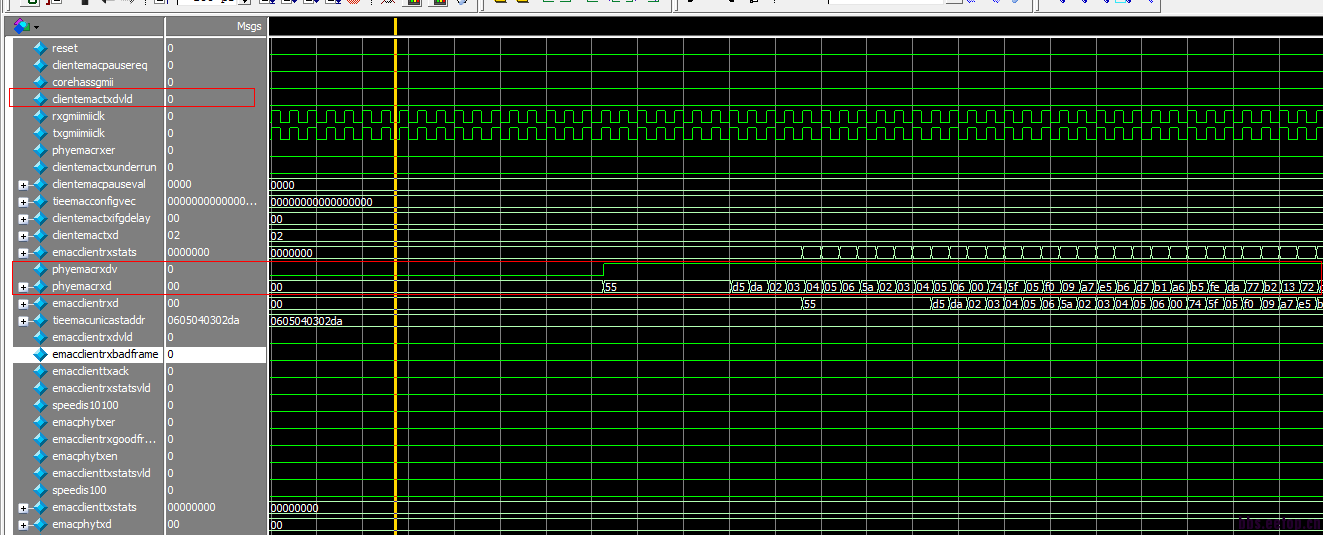This screenshot has width=1323, height=535.
Task: Select the reset signal
Action: click(64, 48)
